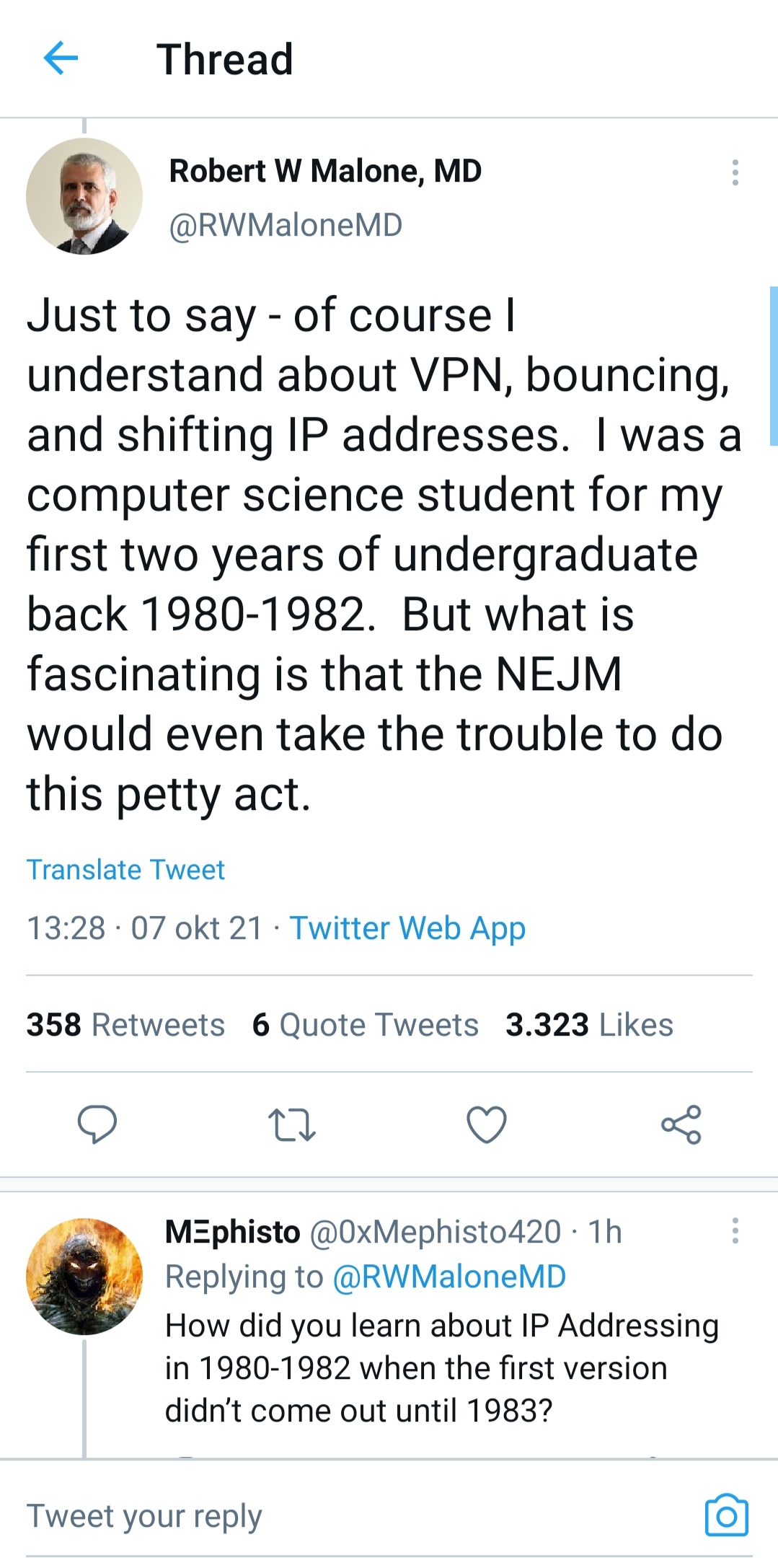Click the Translate Tweet link
This screenshot has height=1568, width=778.
[x=125, y=870]
